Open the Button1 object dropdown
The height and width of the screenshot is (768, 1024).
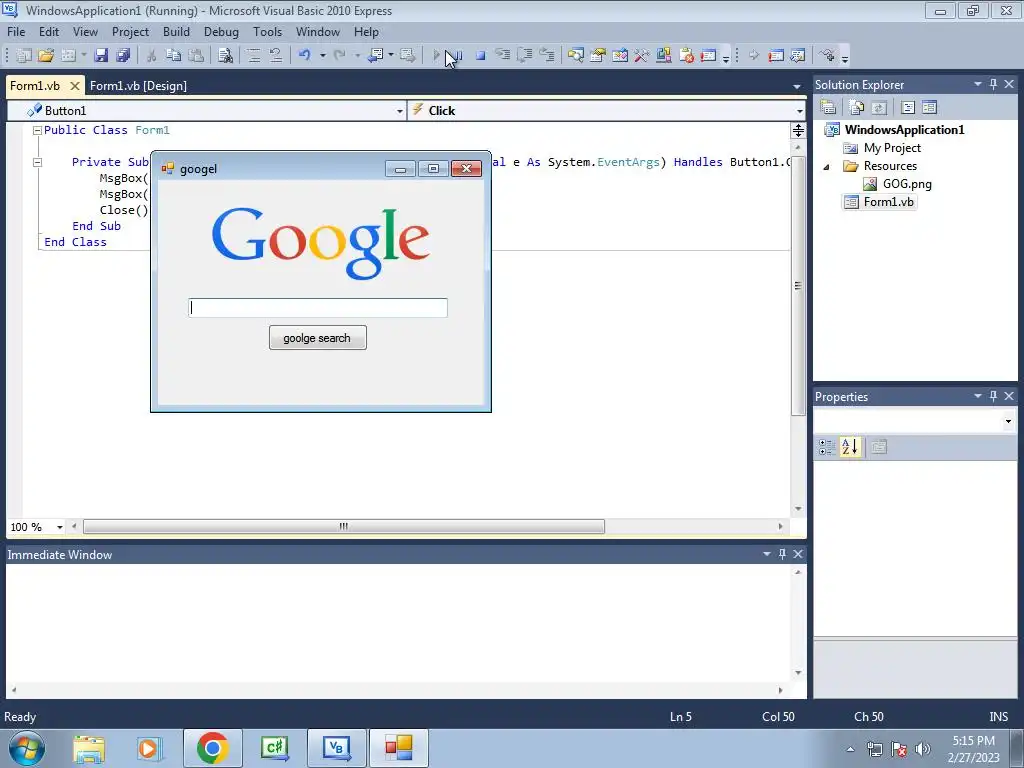pos(400,111)
